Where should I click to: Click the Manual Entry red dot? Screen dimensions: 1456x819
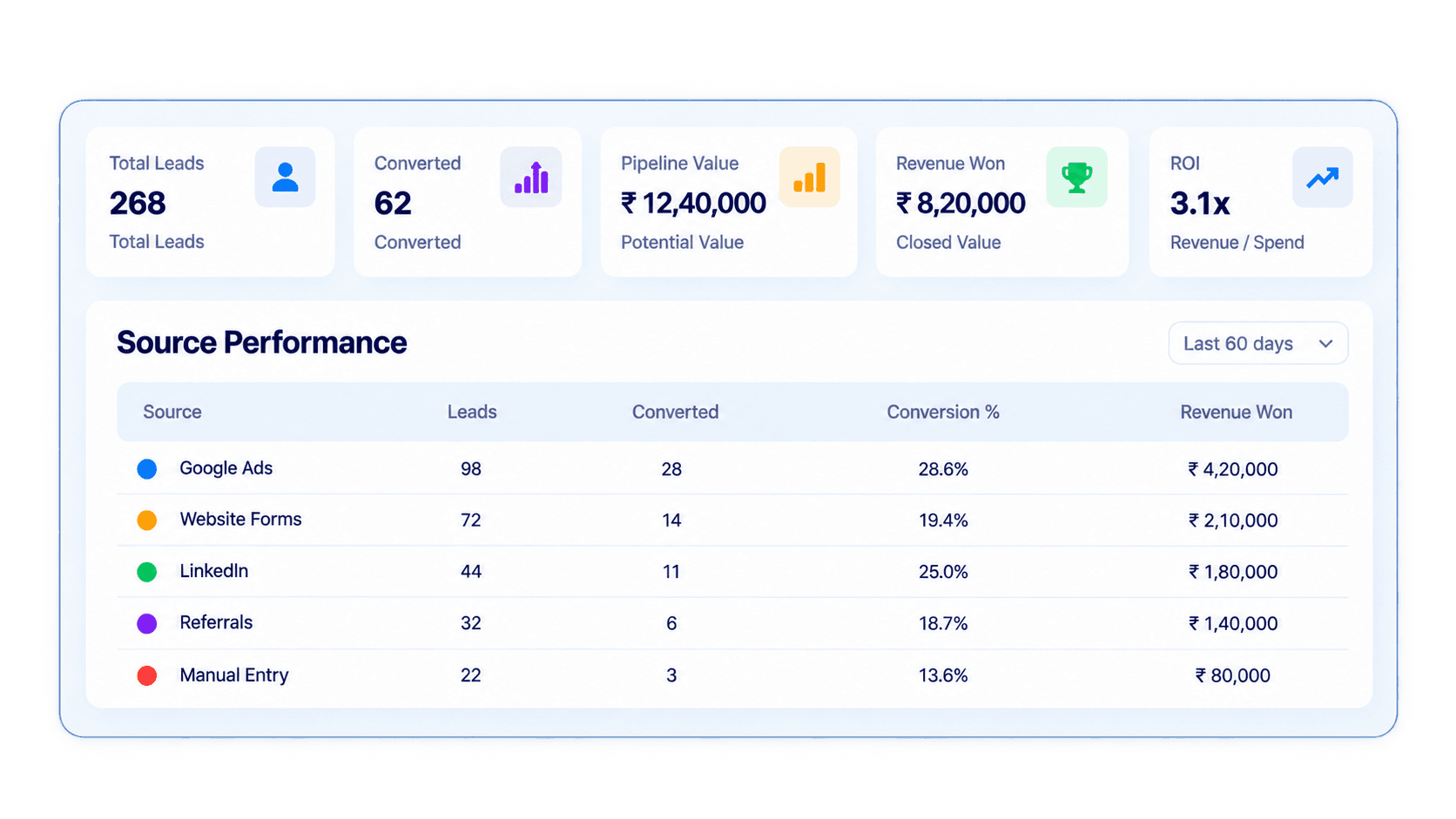click(x=147, y=675)
